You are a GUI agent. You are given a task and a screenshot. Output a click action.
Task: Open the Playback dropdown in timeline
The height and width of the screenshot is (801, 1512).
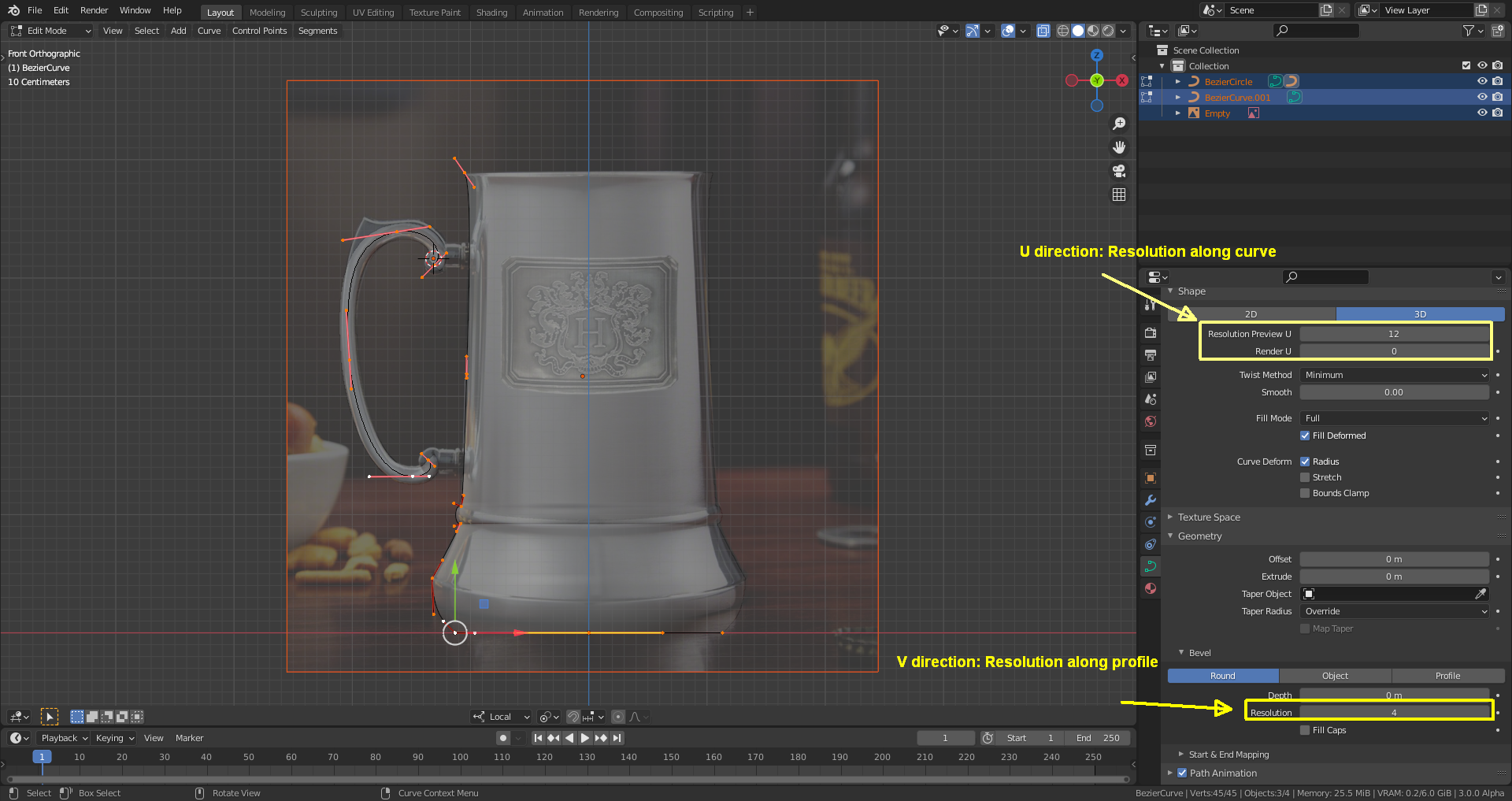pyautogui.click(x=65, y=738)
